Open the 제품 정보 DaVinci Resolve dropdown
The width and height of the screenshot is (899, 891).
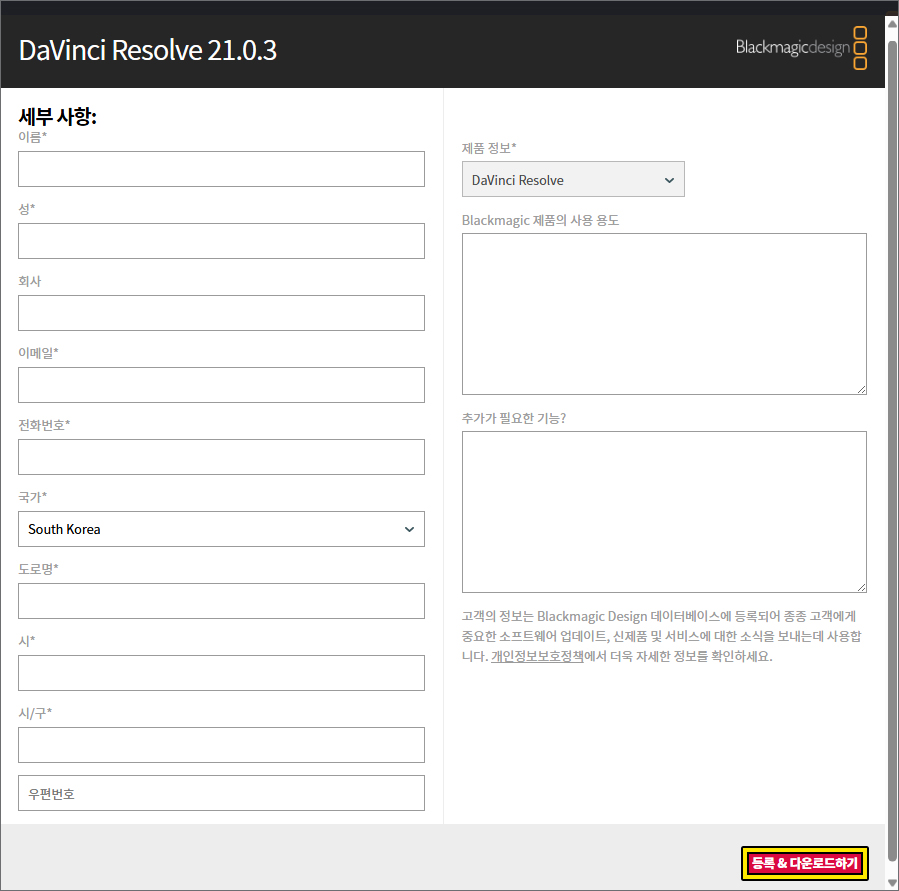click(573, 179)
